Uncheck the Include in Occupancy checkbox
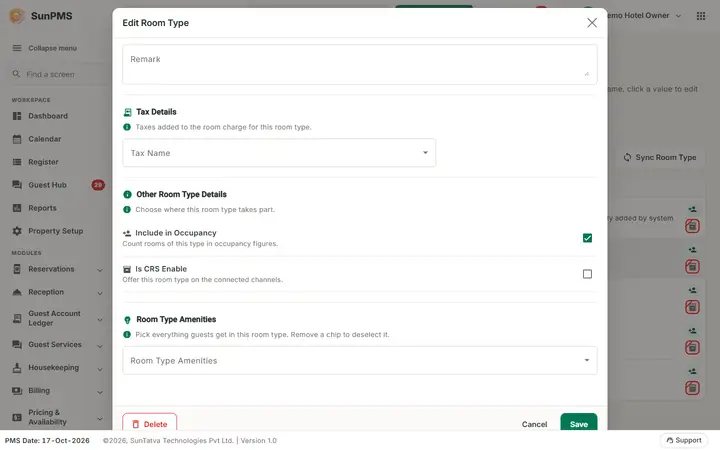This screenshot has width=720, height=450. pos(587,238)
